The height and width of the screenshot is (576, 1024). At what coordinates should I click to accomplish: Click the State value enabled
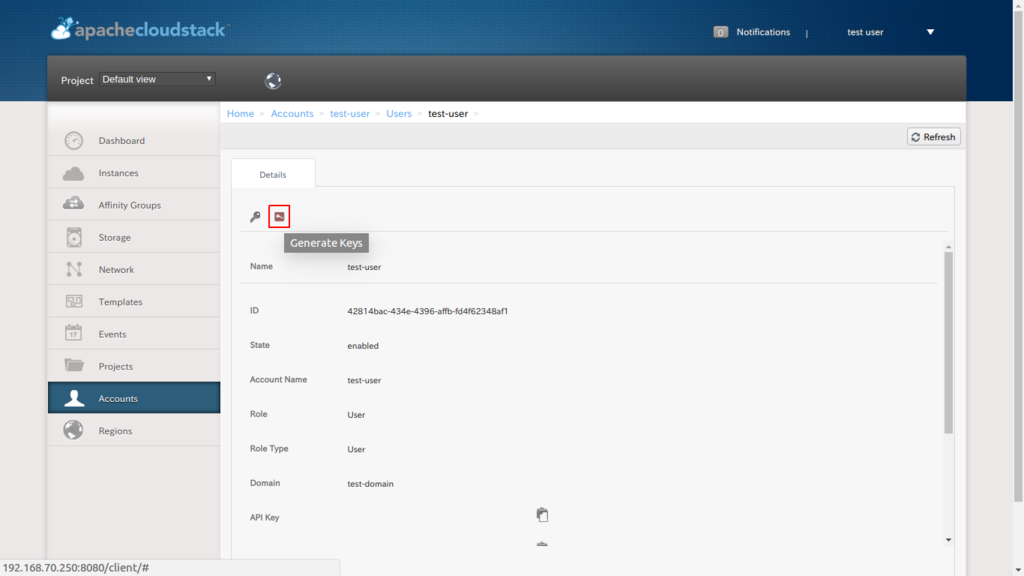pyautogui.click(x=362, y=346)
